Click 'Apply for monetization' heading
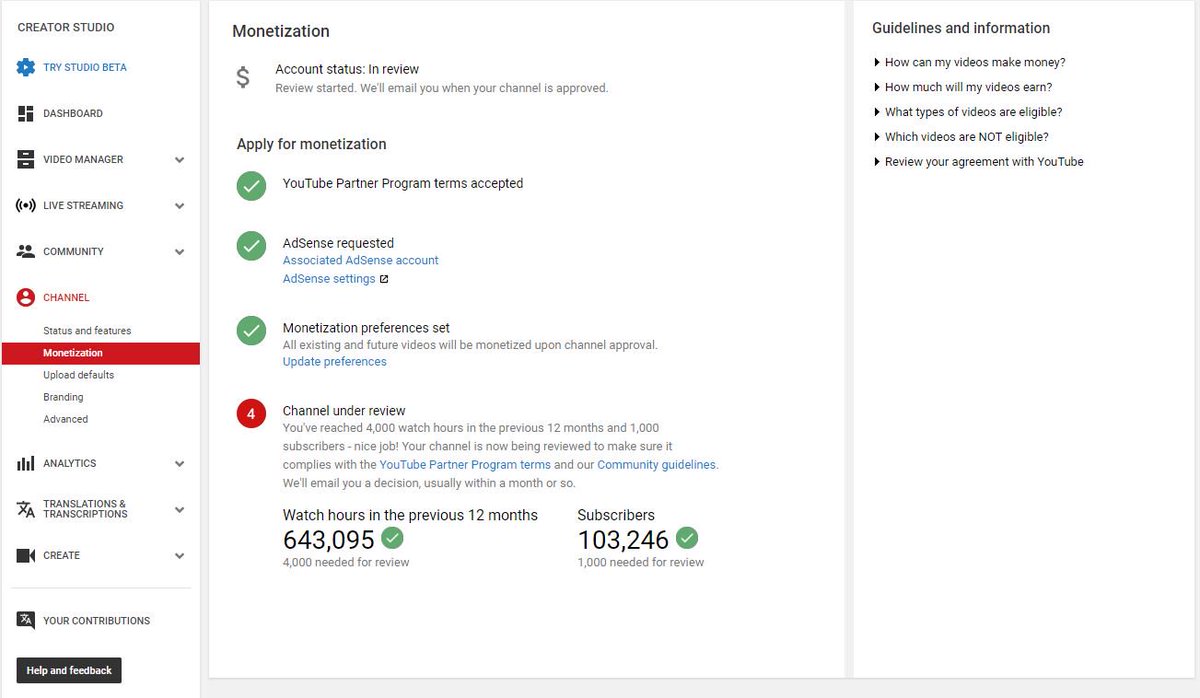 click(312, 144)
